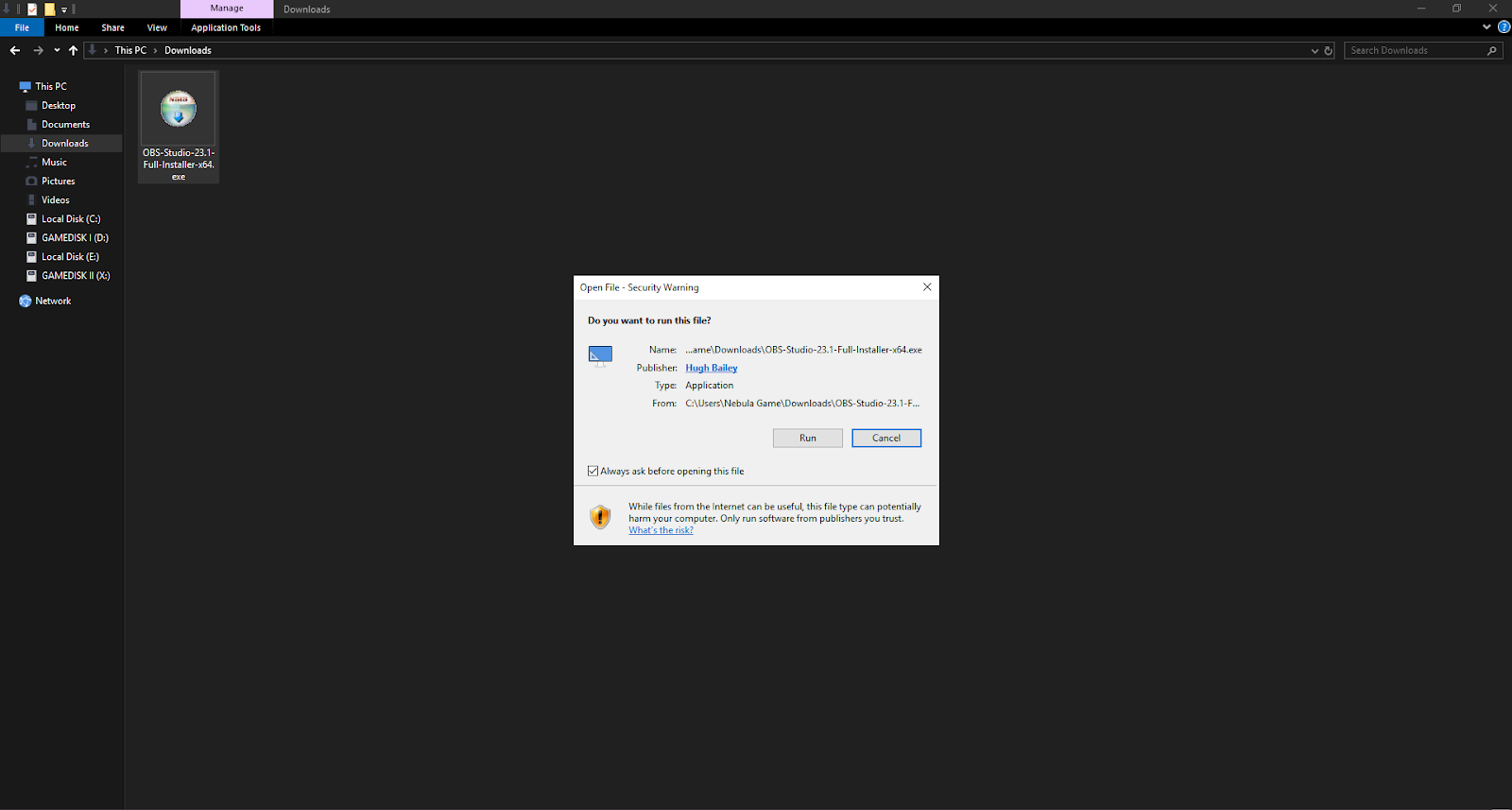
Task: Switch to the View ribbon tab
Action: [157, 27]
